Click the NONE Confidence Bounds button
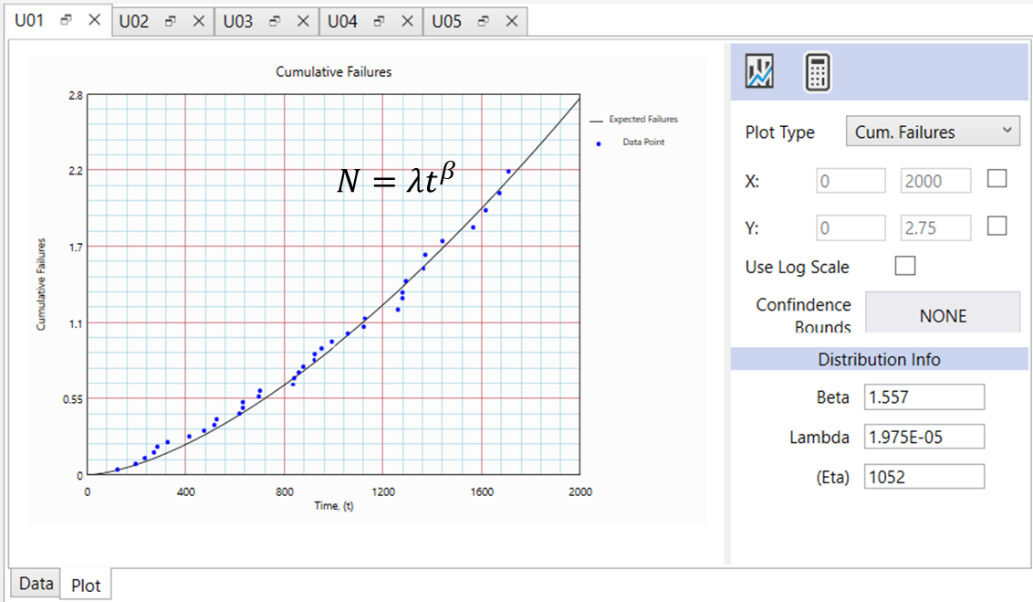The image size is (1033, 602). coord(941,313)
